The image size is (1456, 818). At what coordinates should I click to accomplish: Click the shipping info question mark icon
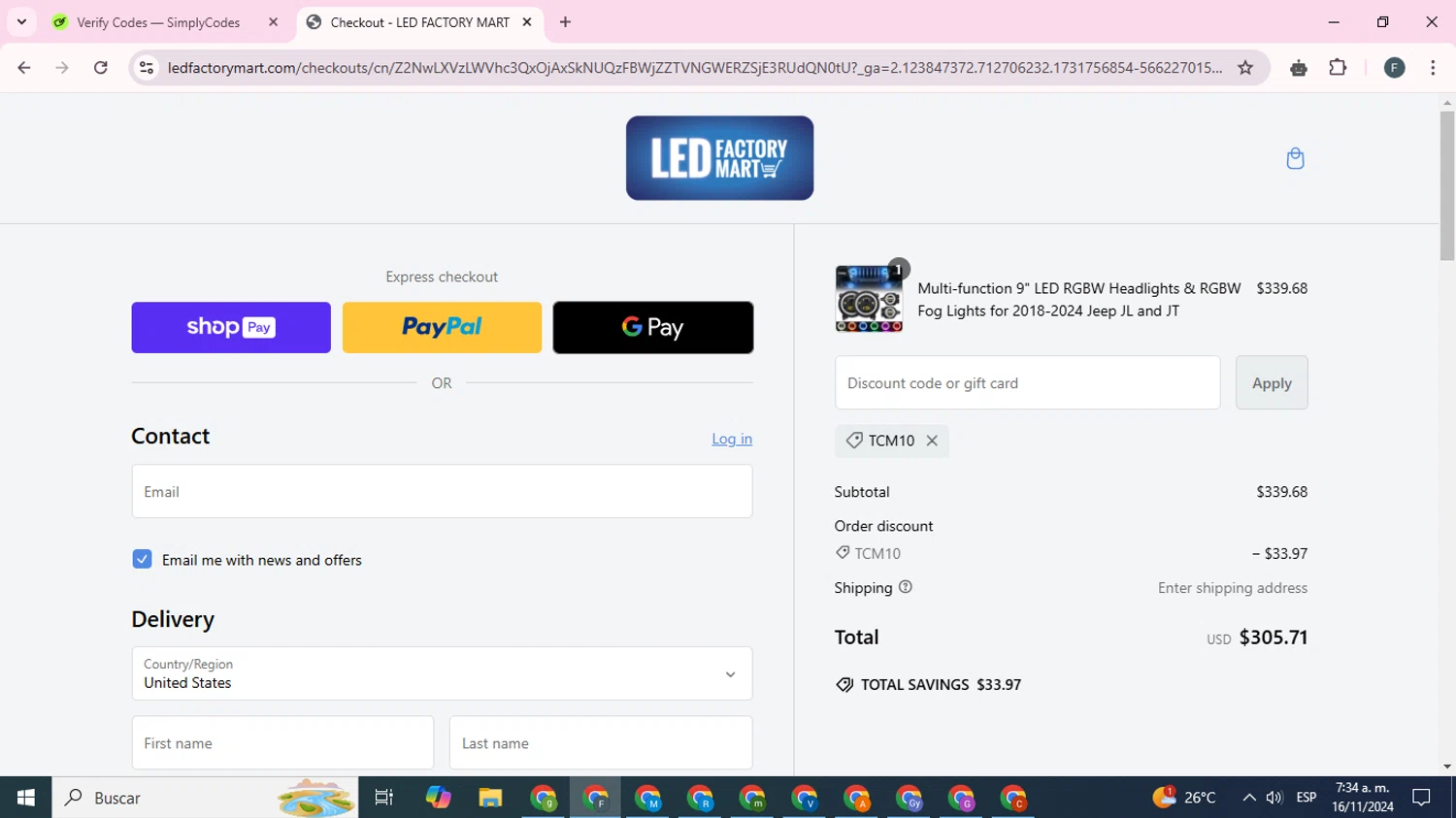click(906, 587)
